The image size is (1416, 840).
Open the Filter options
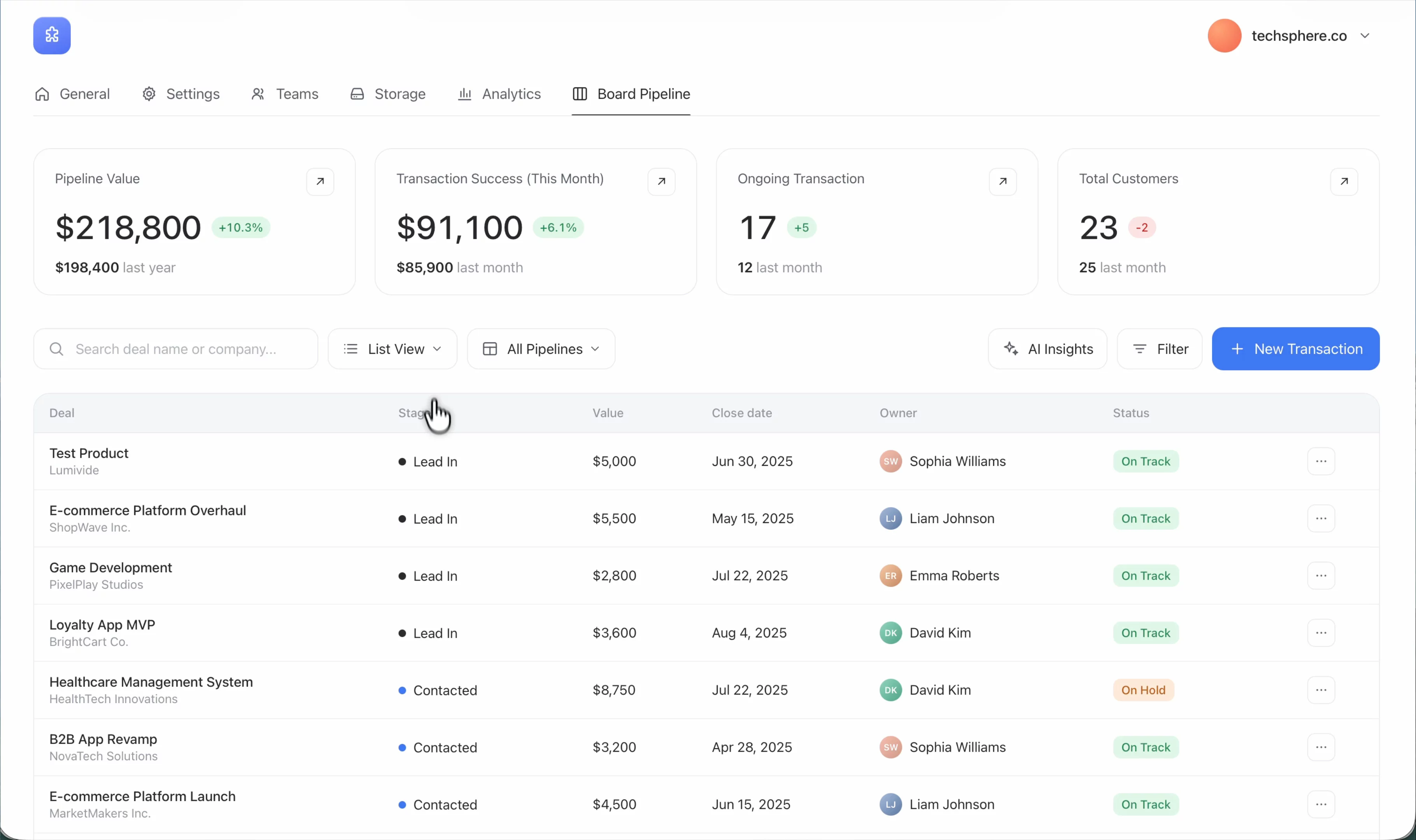click(x=1160, y=349)
